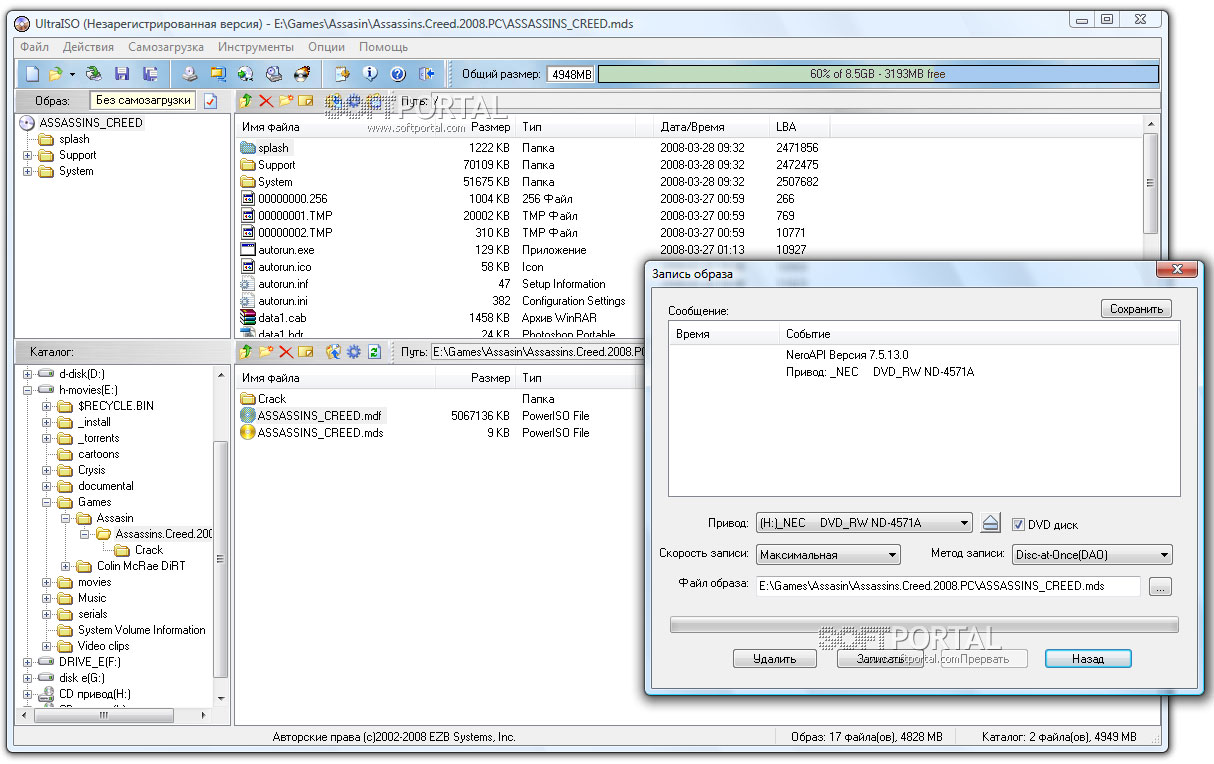Expand the d-disk(D:) drive node
Viewport: 1214px width, 764px height.
(28, 374)
